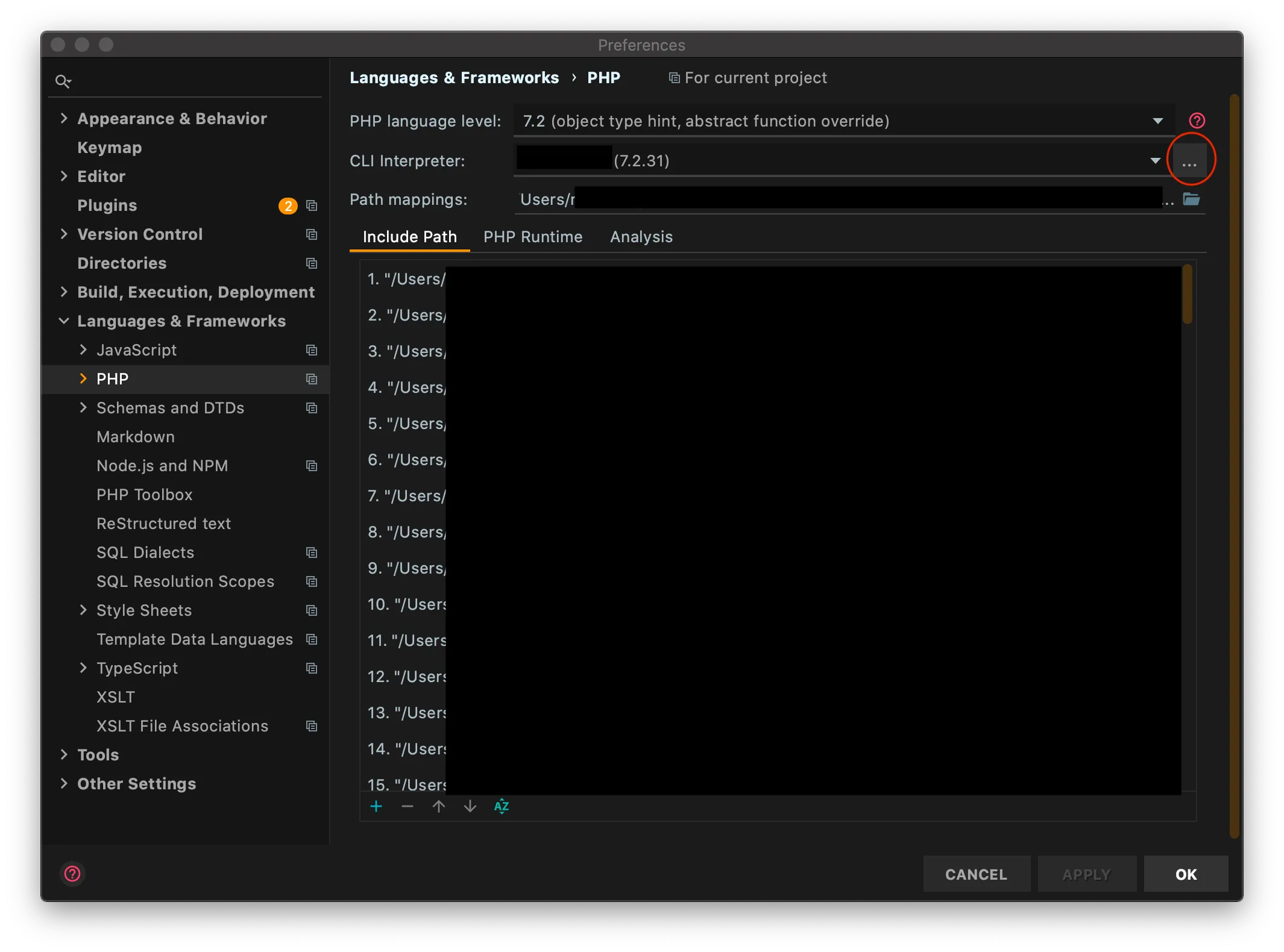Open the PHP language level dropdown
The width and height of the screenshot is (1284, 952).
(1158, 121)
